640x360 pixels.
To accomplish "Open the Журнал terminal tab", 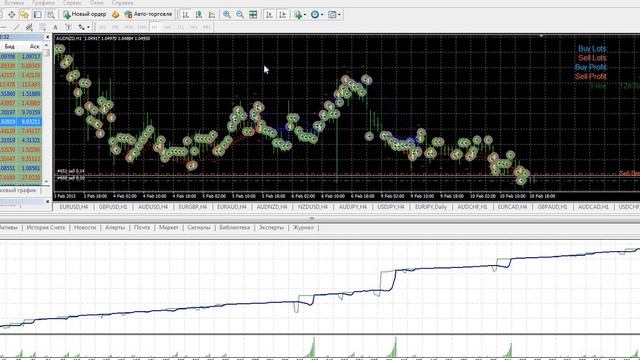I will (x=303, y=227).
